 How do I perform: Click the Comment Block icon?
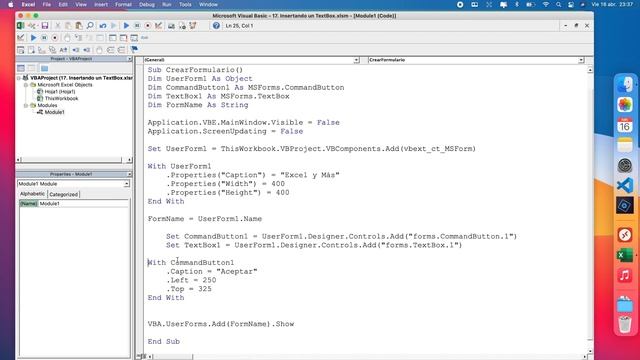[110, 50]
